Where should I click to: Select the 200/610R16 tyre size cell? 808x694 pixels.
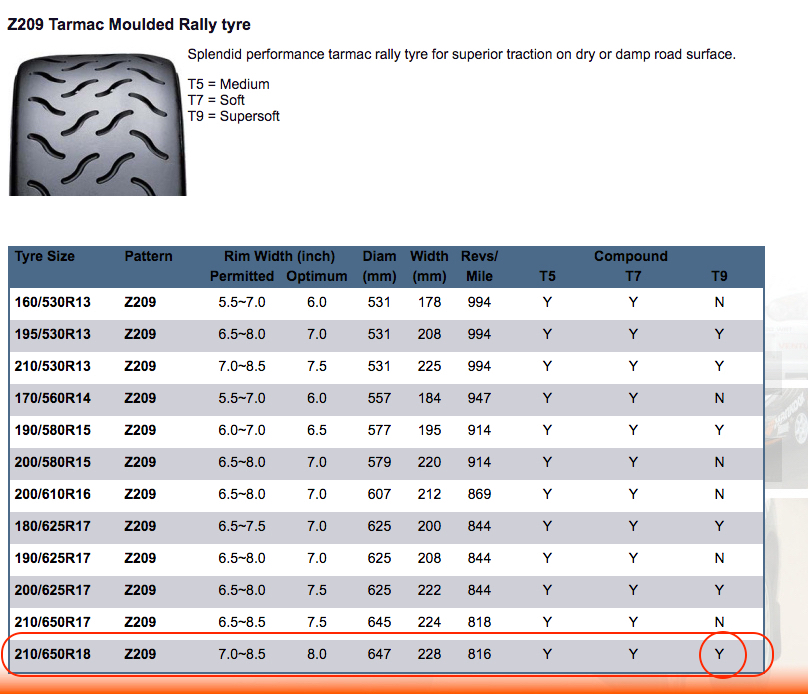click(x=52, y=494)
